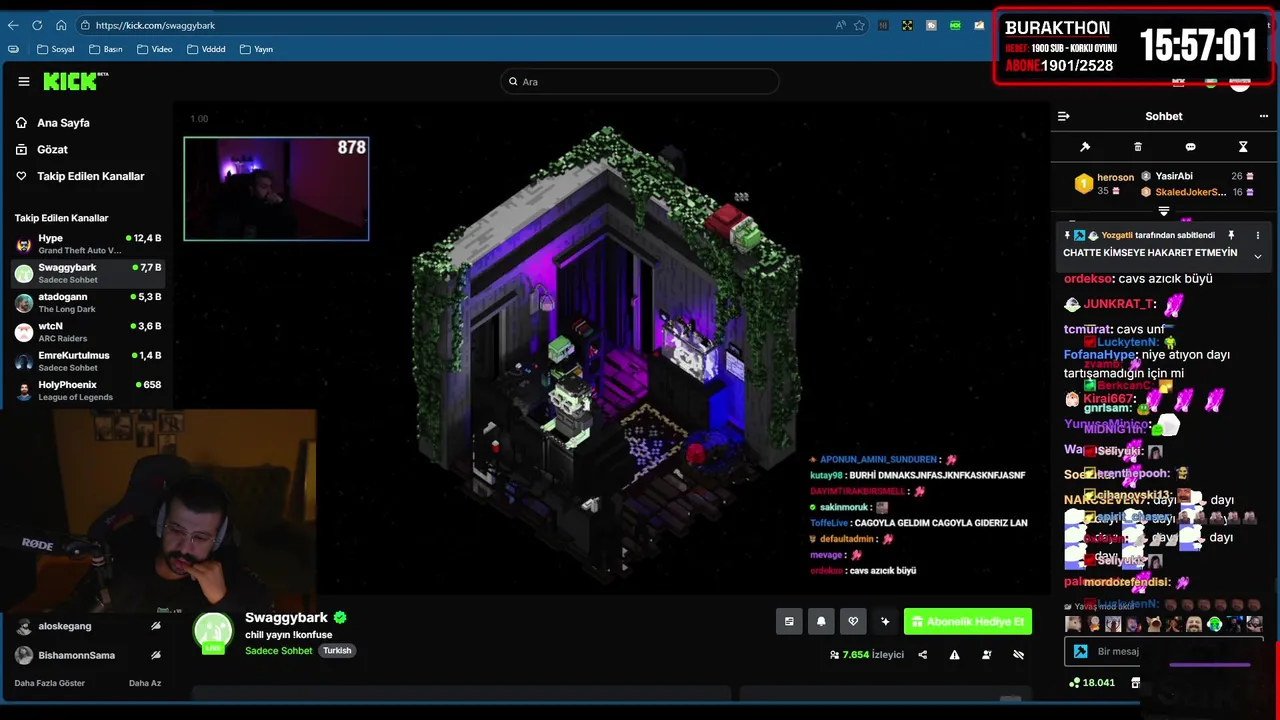Screen dimensions: 1280x720
Task: Click SkaledJokerS on gift leaderboard
Action: (1190, 192)
